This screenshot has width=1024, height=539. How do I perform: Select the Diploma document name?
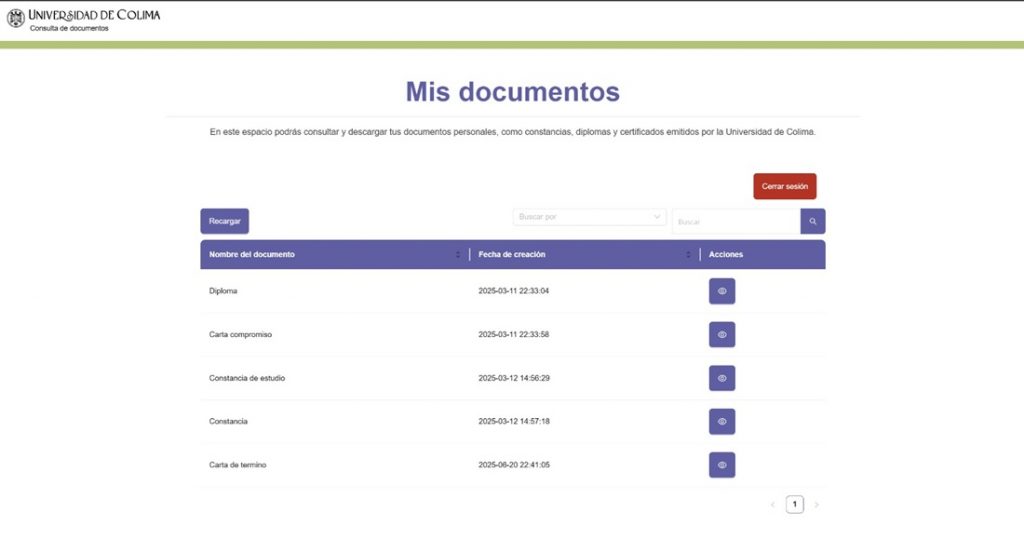click(223, 291)
